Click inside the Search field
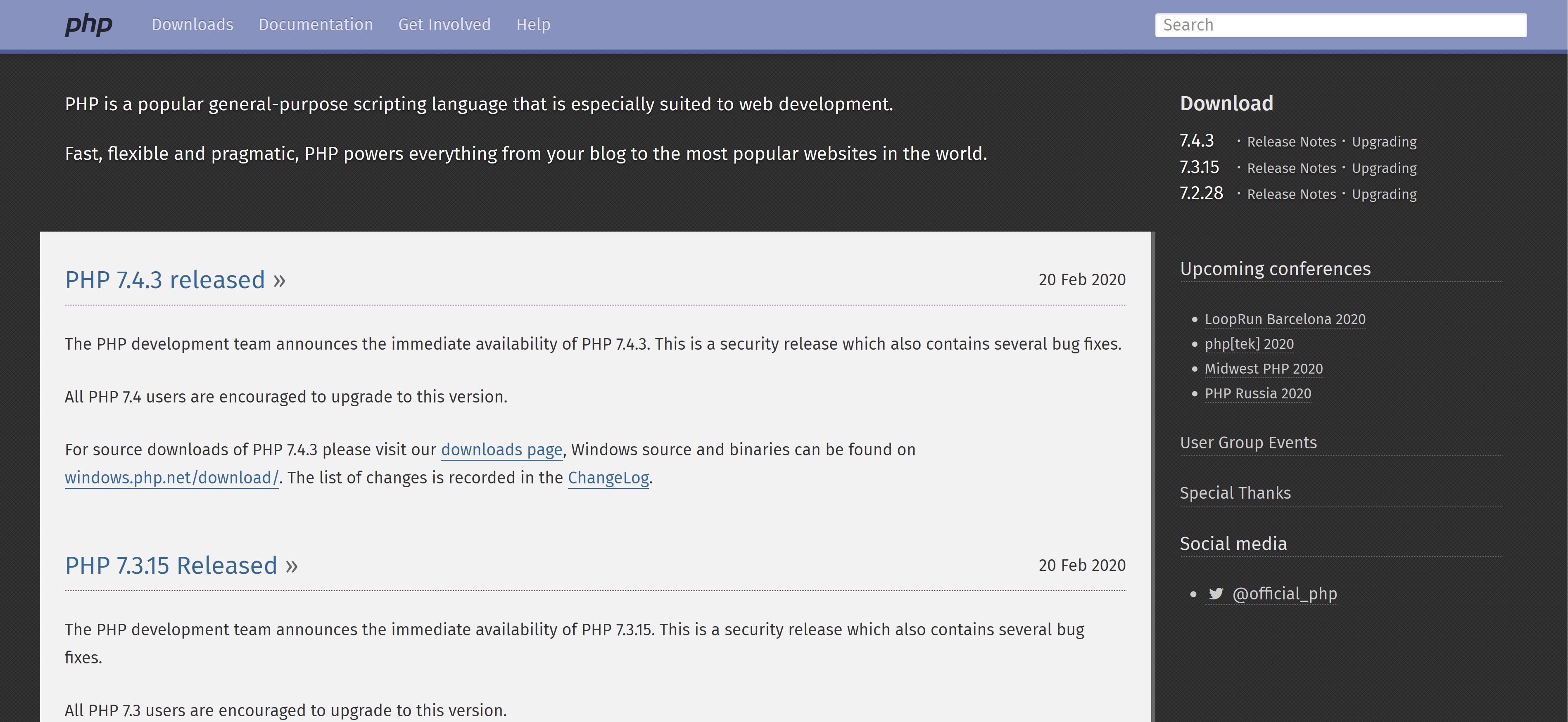 (1340, 25)
